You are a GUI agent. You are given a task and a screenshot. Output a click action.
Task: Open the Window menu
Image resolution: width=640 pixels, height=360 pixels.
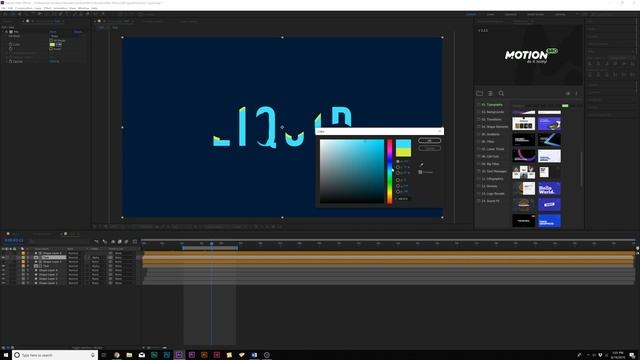coord(83,8)
